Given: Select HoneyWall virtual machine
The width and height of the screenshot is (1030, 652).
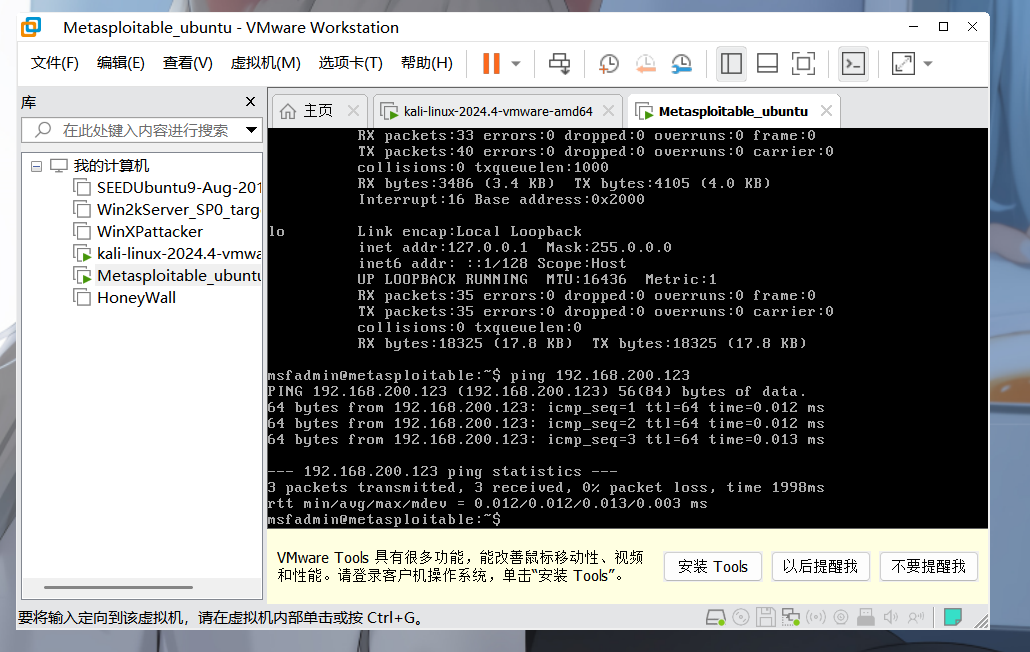Looking at the screenshot, I should [x=137, y=297].
